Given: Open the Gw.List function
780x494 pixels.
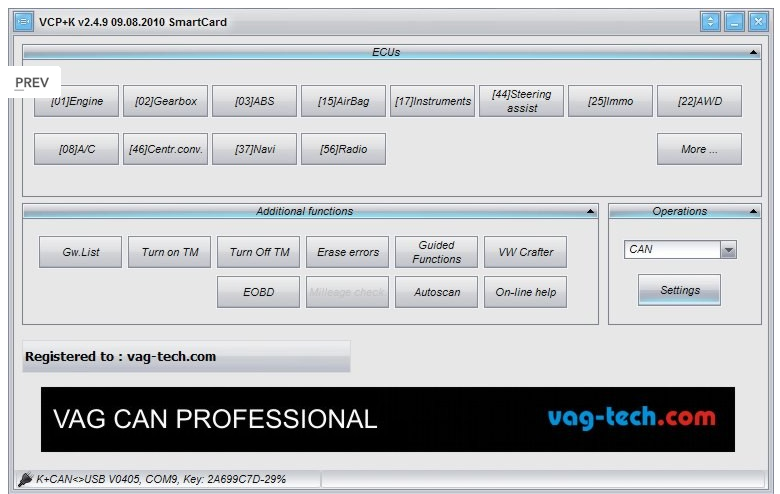Looking at the screenshot, I should (x=80, y=252).
